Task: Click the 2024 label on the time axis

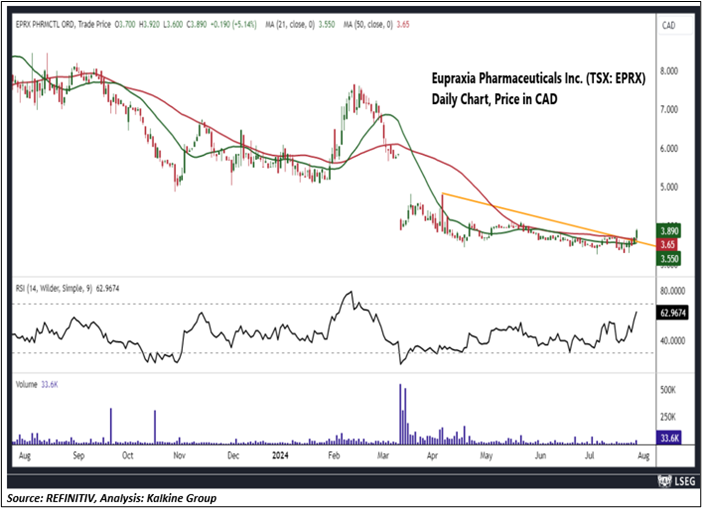Action: 280,456
